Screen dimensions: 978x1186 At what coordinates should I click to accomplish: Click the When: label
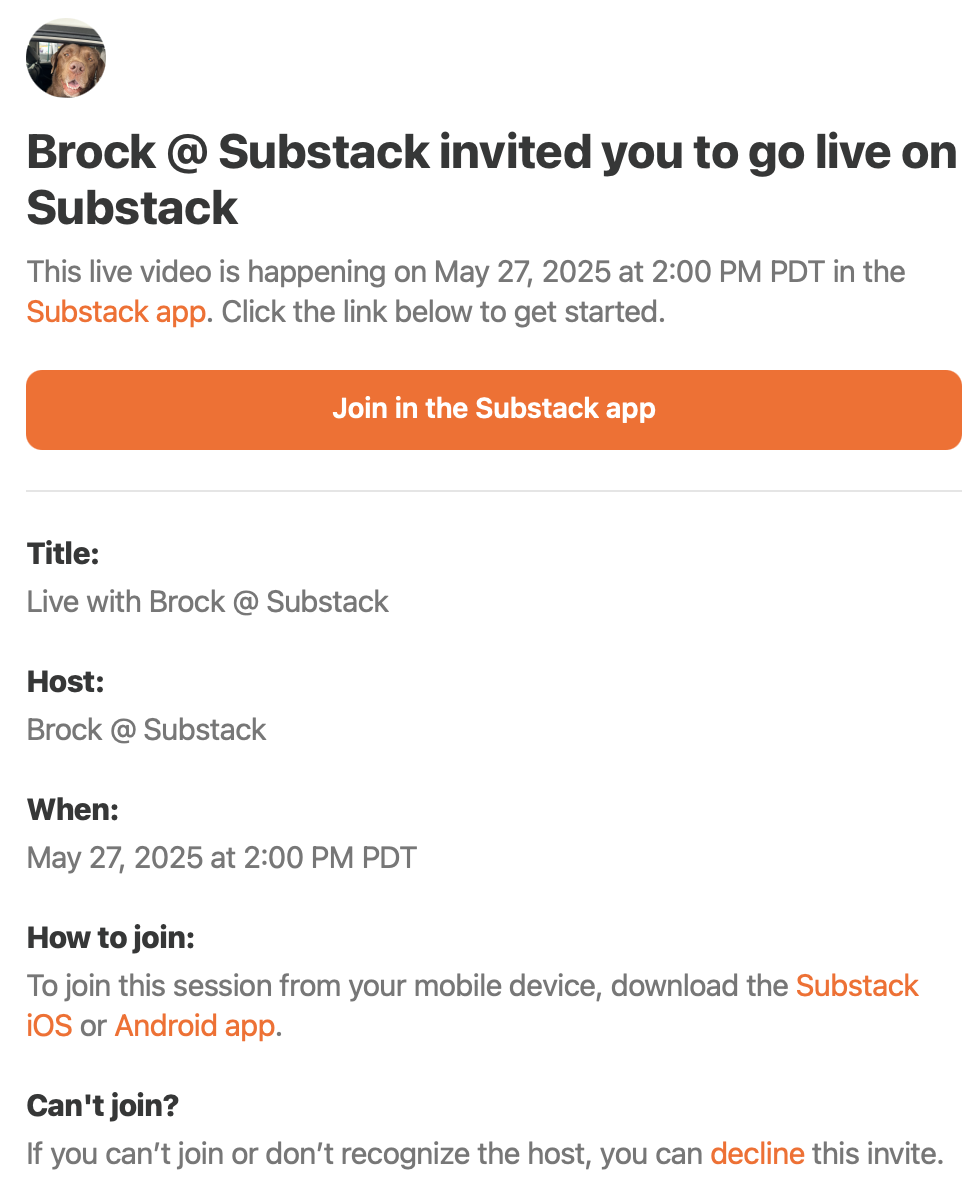tap(73, 809)
